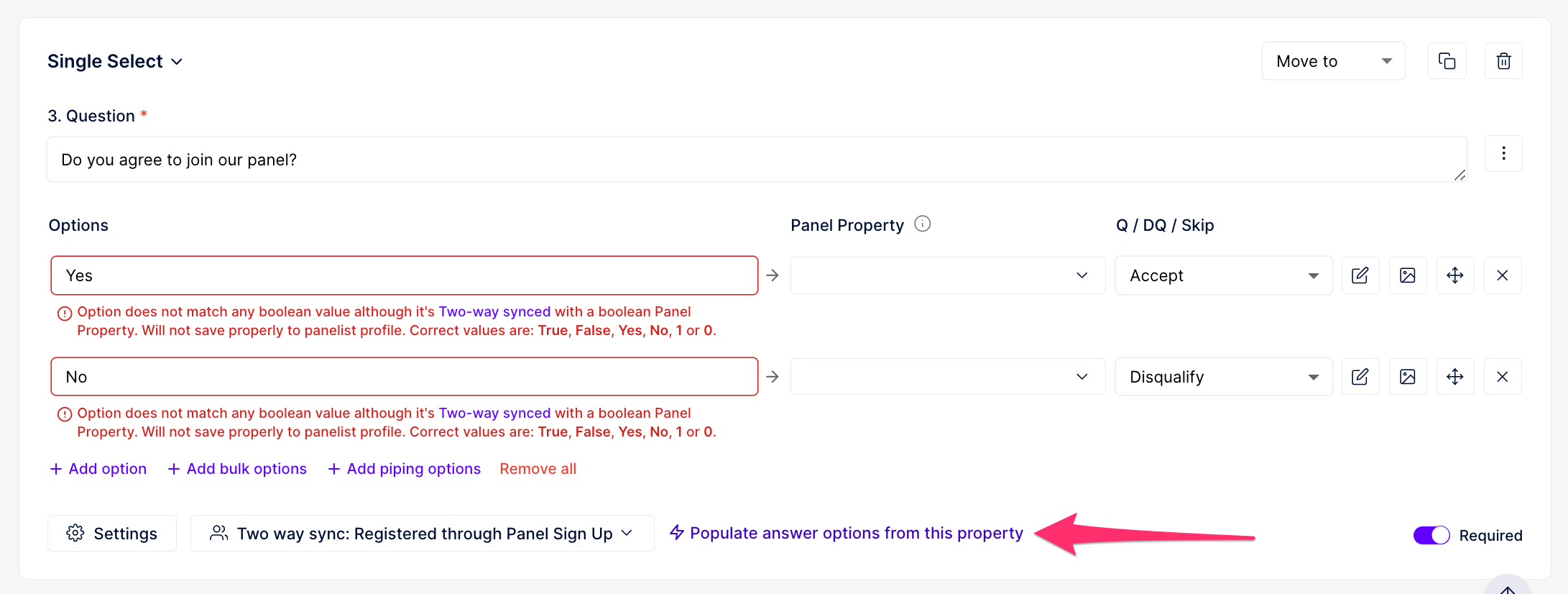The image size is (1568, 594).
Task: Remove the No option with the X icon
Action: coord(1503,377)
